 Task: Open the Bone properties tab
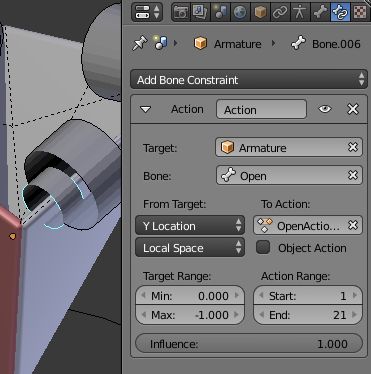(320, 12)
